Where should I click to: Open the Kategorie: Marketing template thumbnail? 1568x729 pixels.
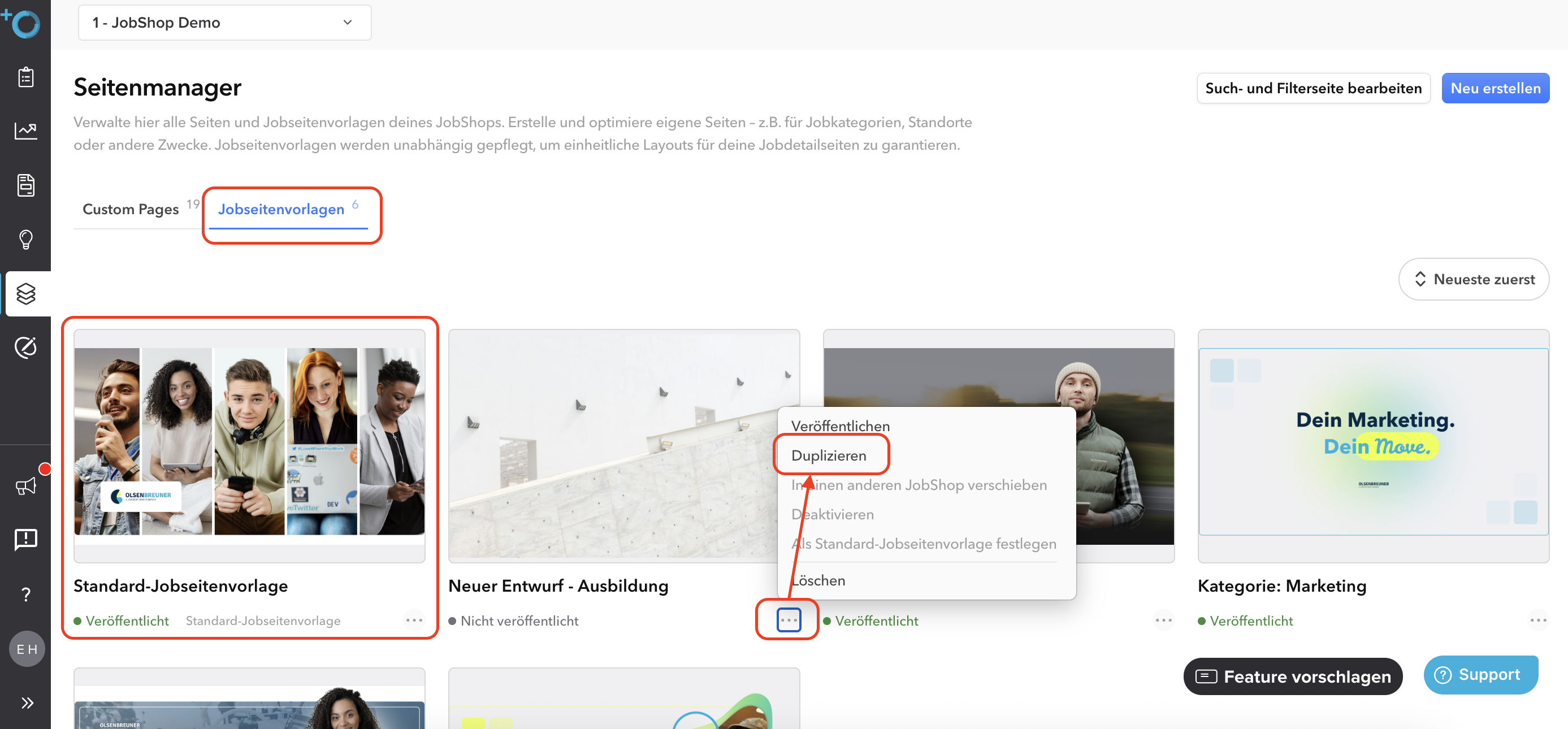coord(1372,443)
